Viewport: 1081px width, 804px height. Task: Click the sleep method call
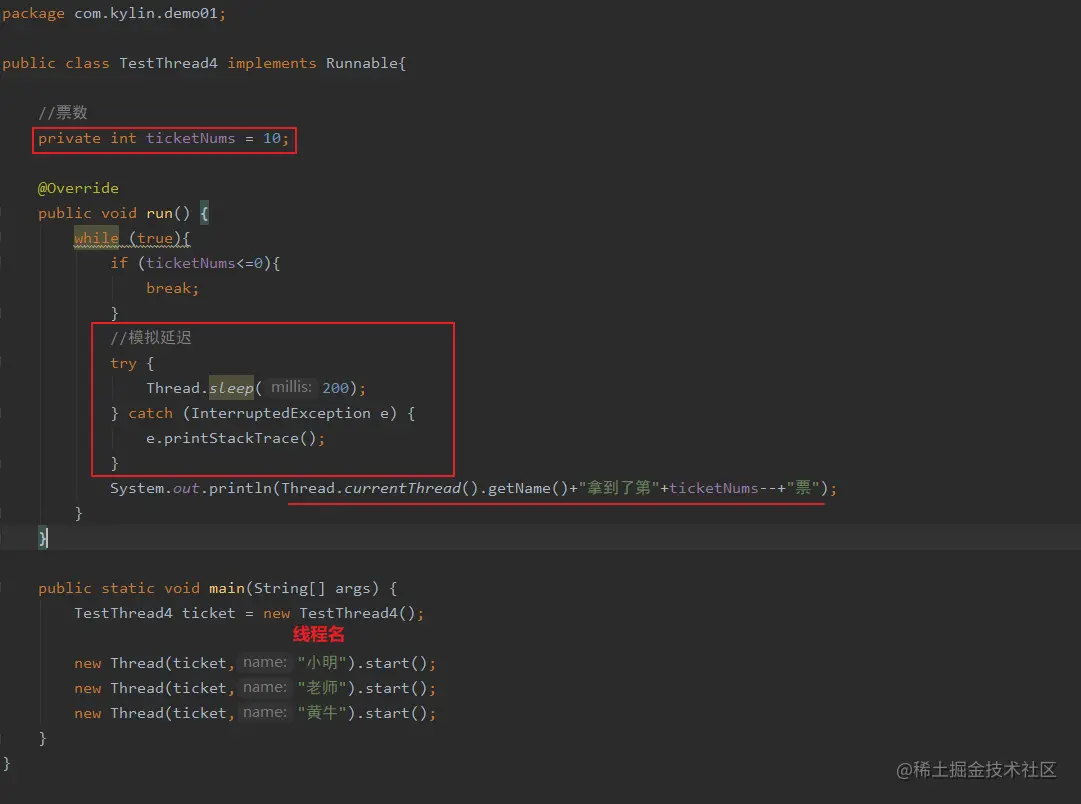click(231, 388)
